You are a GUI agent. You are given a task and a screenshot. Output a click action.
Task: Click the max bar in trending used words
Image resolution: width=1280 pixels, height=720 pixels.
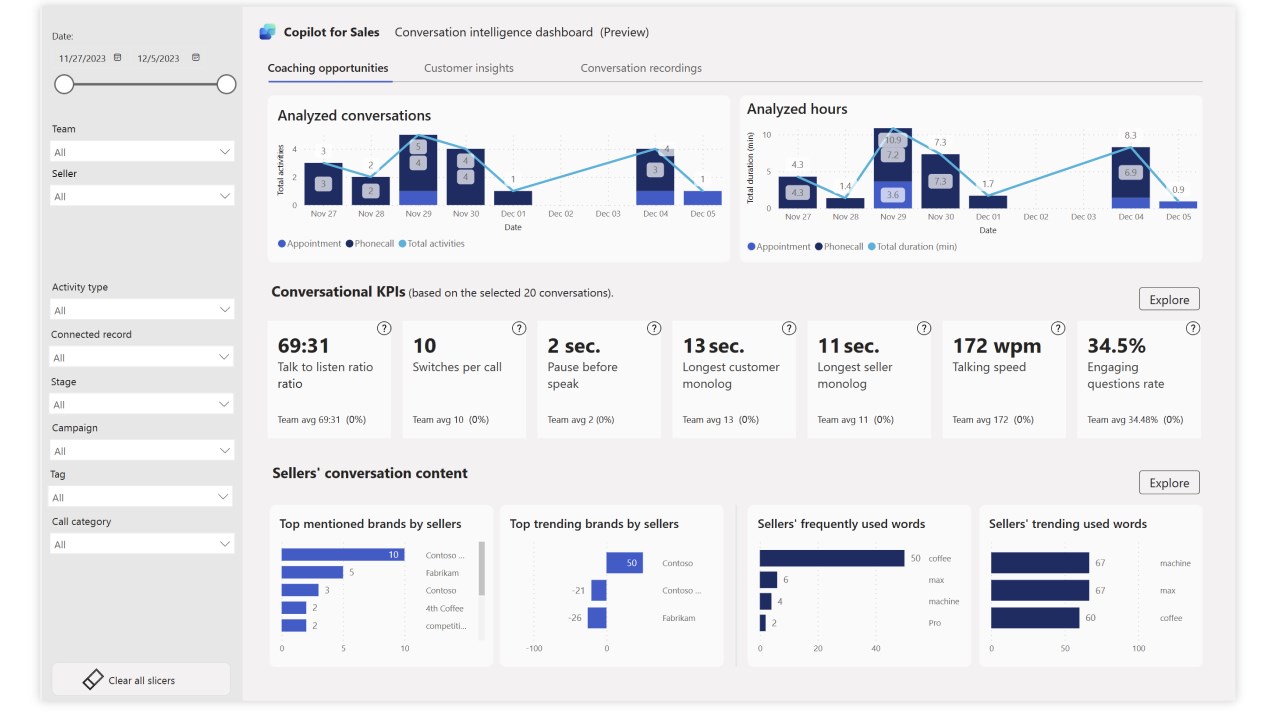pos(1040,590)
